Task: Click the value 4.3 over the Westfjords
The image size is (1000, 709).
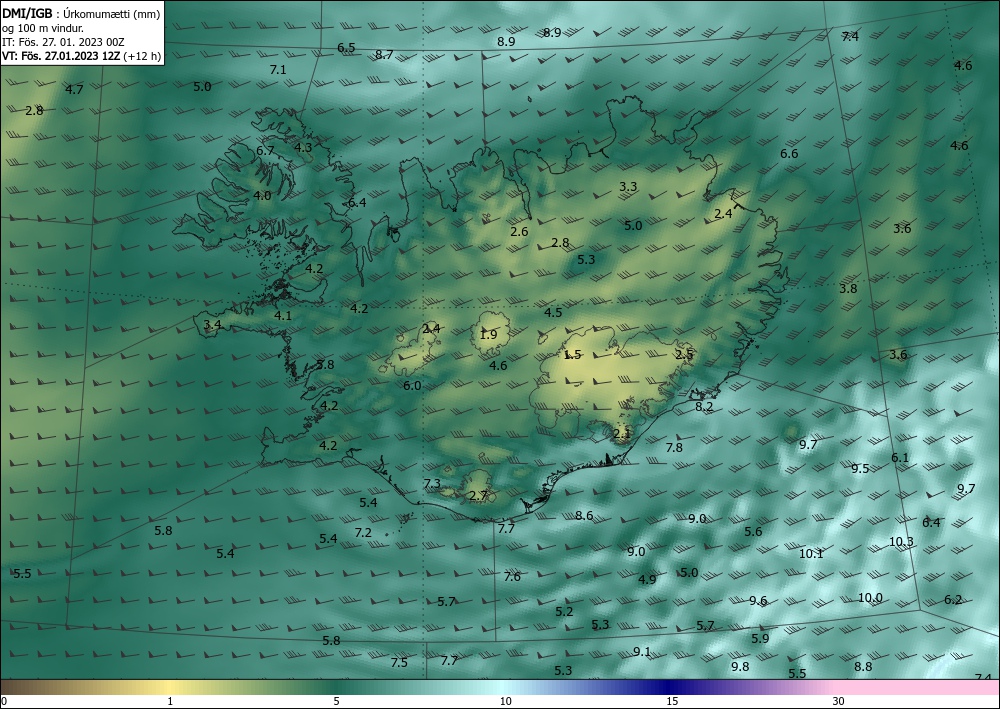Action: [304, 147]
